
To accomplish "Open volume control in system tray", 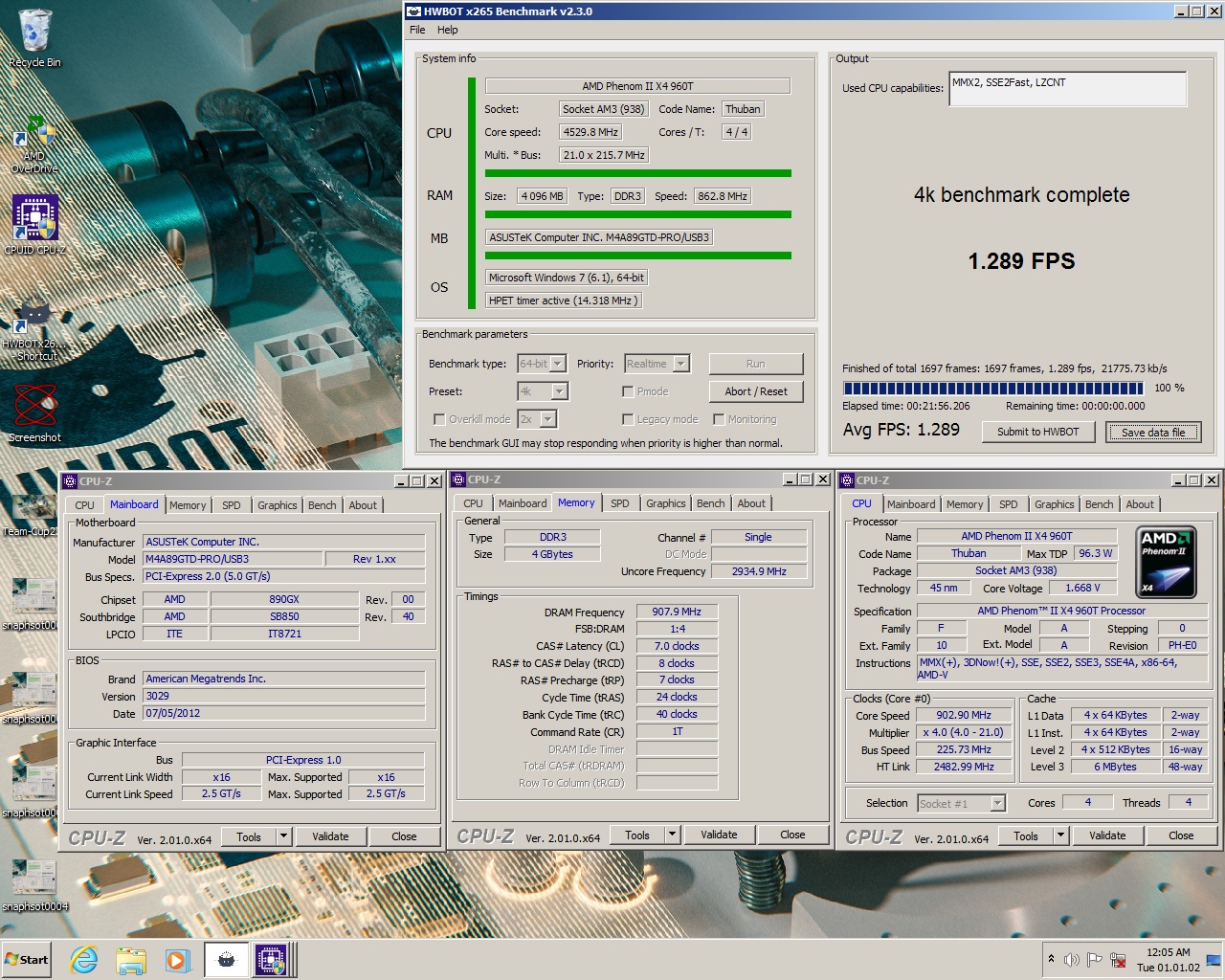I will [x=1072, y=959].
